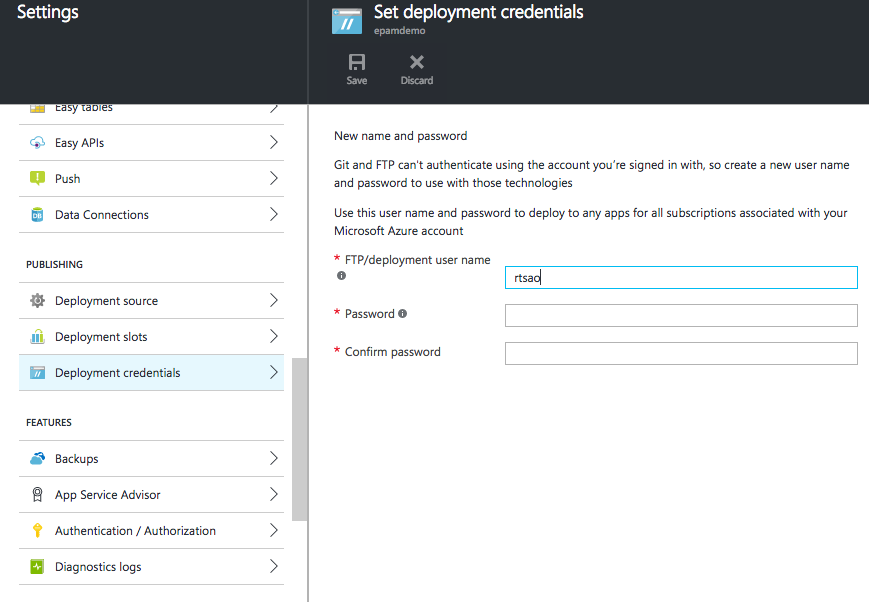Open Diagnostics logs
The height and width of the screenshot is (602, 869).
pyautogui.click(x=151, y=567)
